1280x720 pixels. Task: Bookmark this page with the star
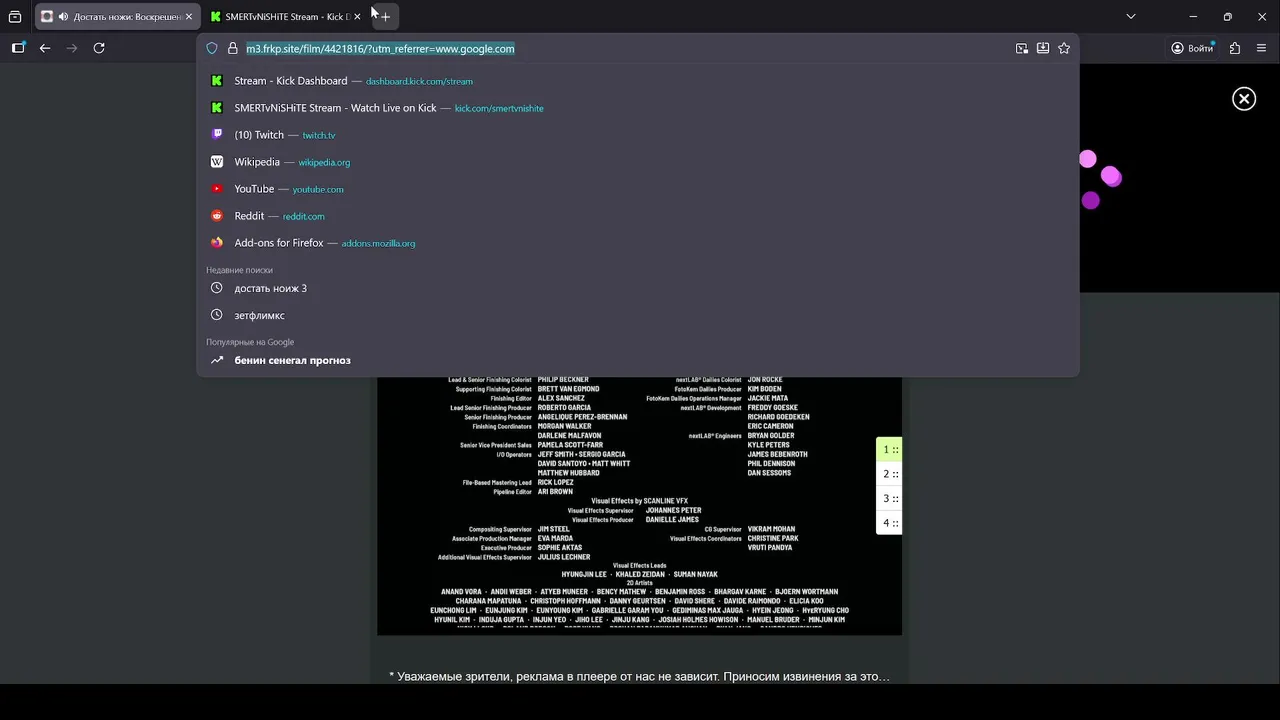[x=1064, y=48]
